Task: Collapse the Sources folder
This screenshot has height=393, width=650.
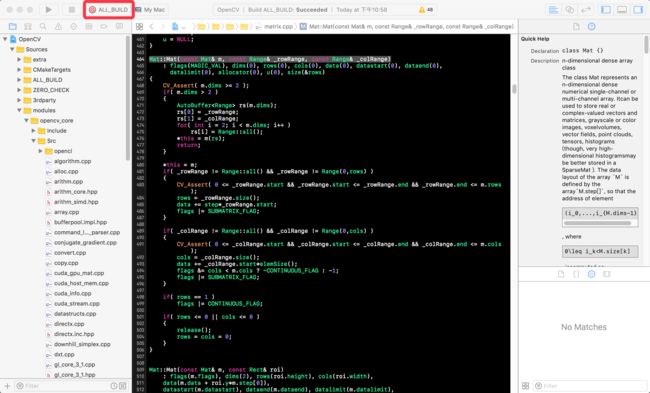Action: [x=12, y=49]
